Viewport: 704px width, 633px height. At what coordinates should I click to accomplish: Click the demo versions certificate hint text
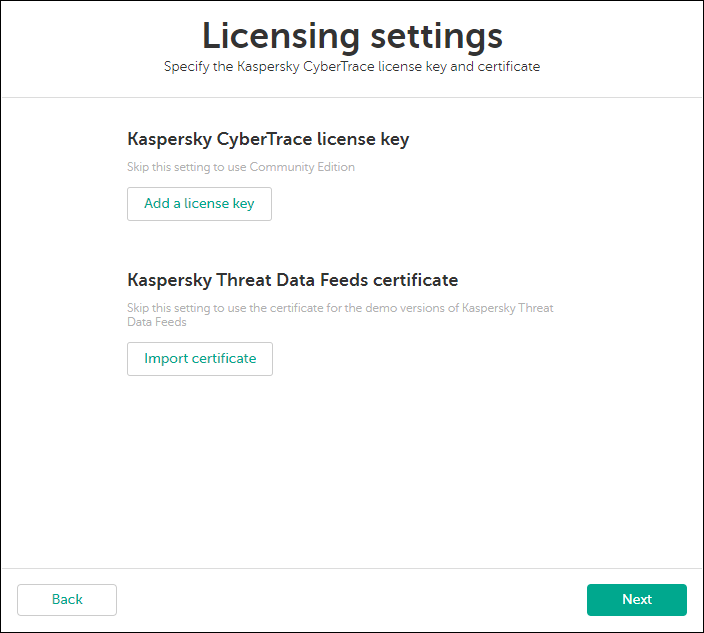point(340,308)
